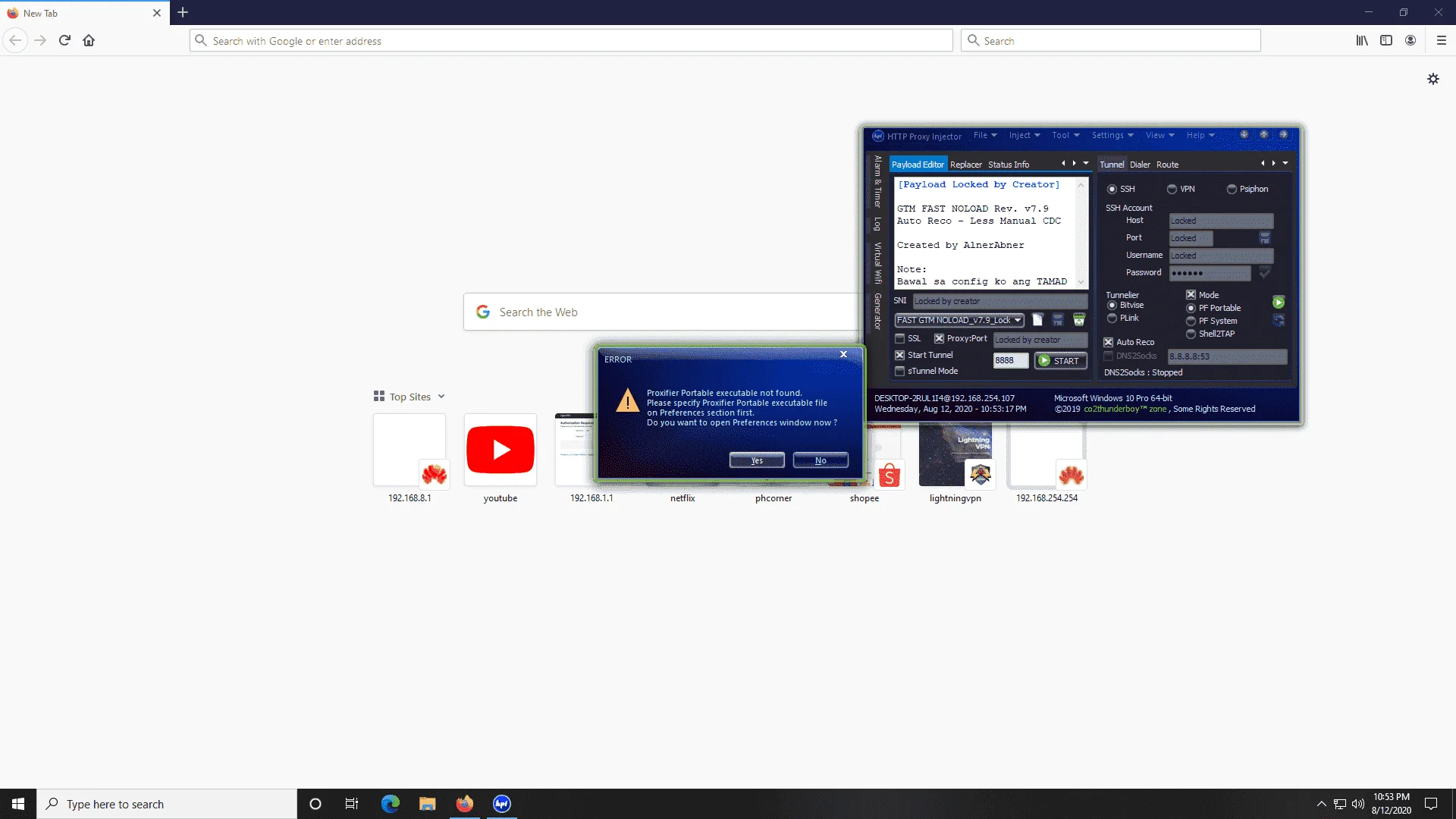The width and height of the screenshot is (1456, 819).
Task: Enable sTunnel Mode checkbox
Action: (899, 371)
